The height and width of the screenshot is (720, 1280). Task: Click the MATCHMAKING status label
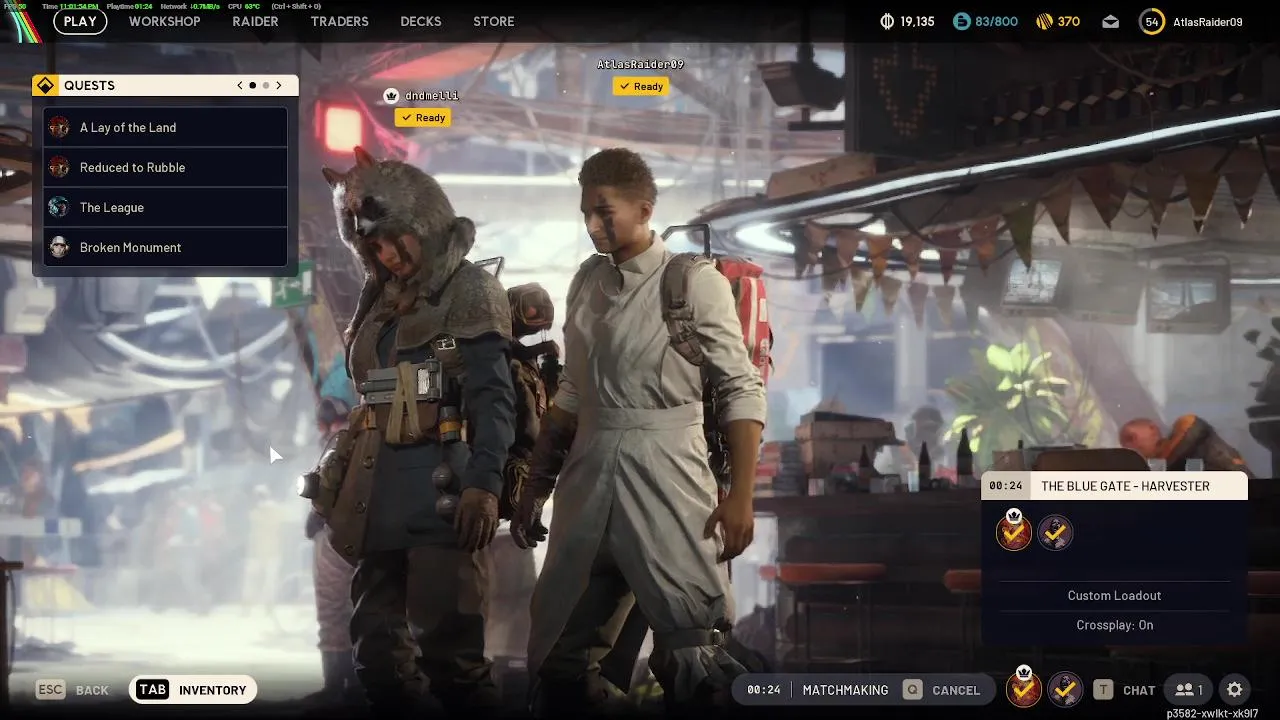pyautogui.click(x=845, y=690)
